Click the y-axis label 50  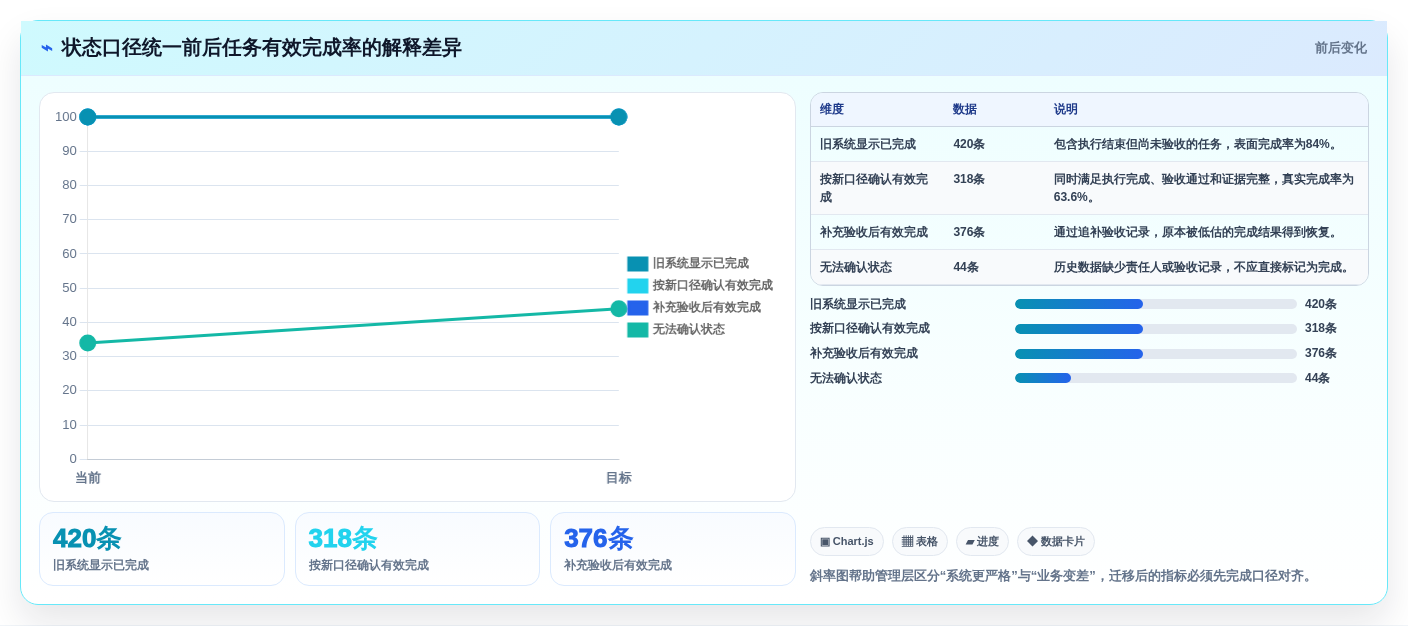pos(69,288)
